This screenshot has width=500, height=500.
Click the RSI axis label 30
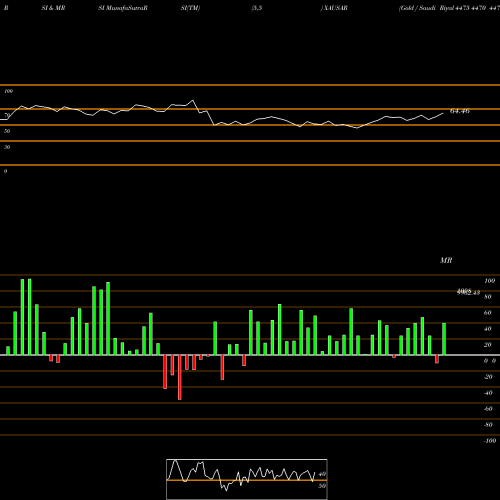tap(7, 147)
